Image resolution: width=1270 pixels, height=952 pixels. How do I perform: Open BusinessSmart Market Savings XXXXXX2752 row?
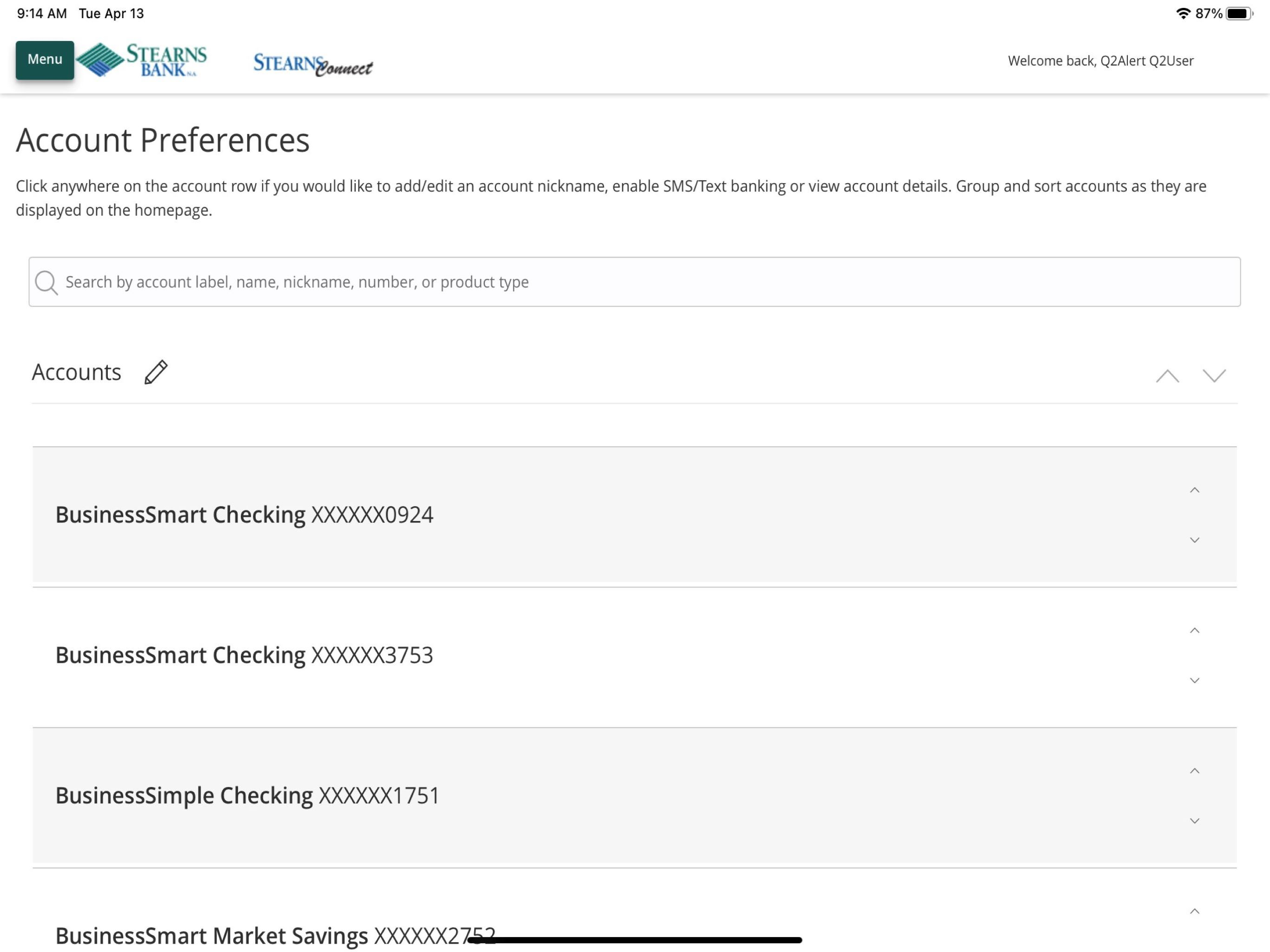coord(635,911)
